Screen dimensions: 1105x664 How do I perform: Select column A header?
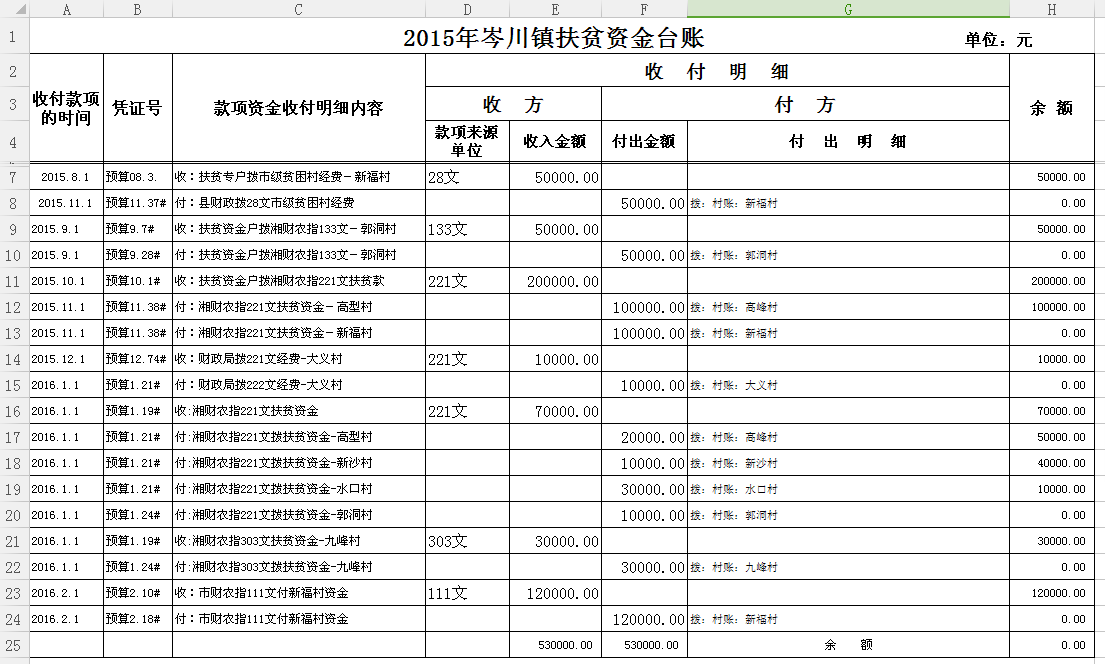point(66,9)
